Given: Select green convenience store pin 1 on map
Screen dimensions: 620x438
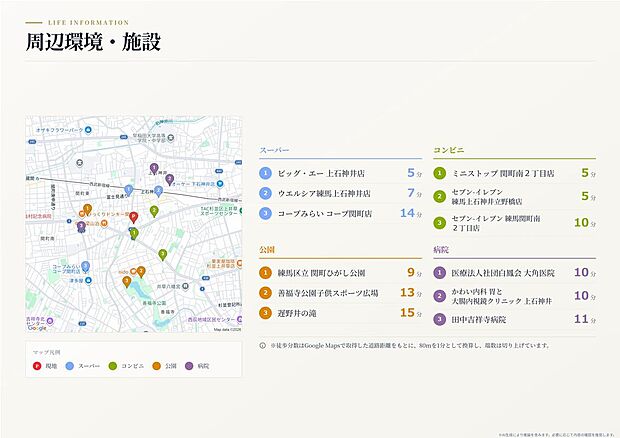Looking at the screenshot, I should [x=134, y=234].
